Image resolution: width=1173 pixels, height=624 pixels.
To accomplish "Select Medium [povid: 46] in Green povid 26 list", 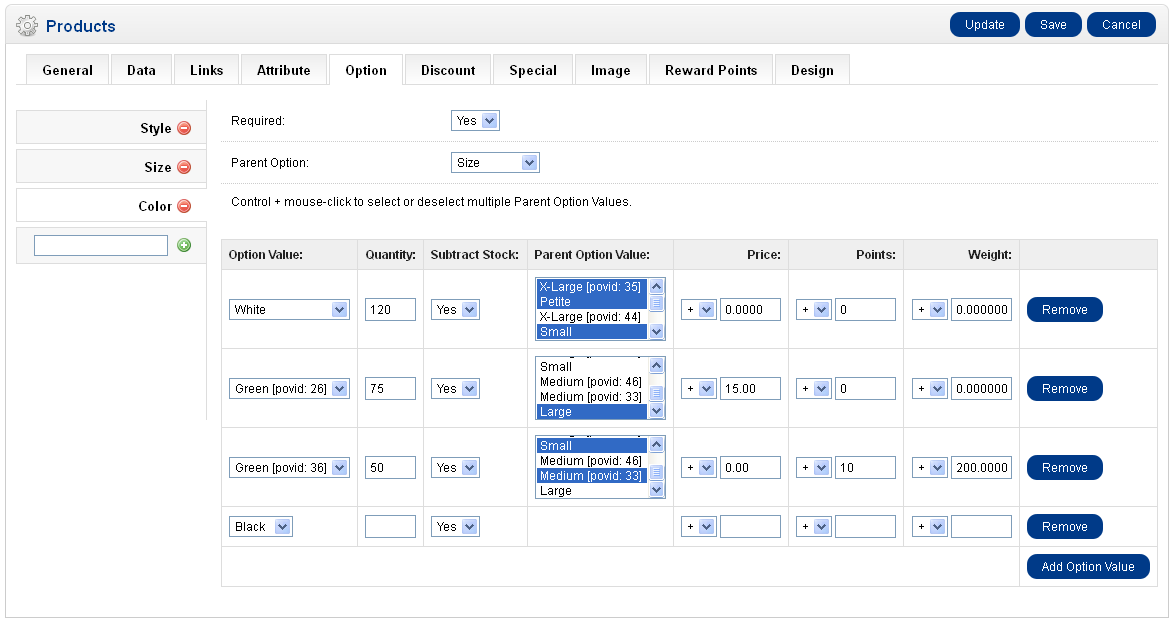I will 592,382.
